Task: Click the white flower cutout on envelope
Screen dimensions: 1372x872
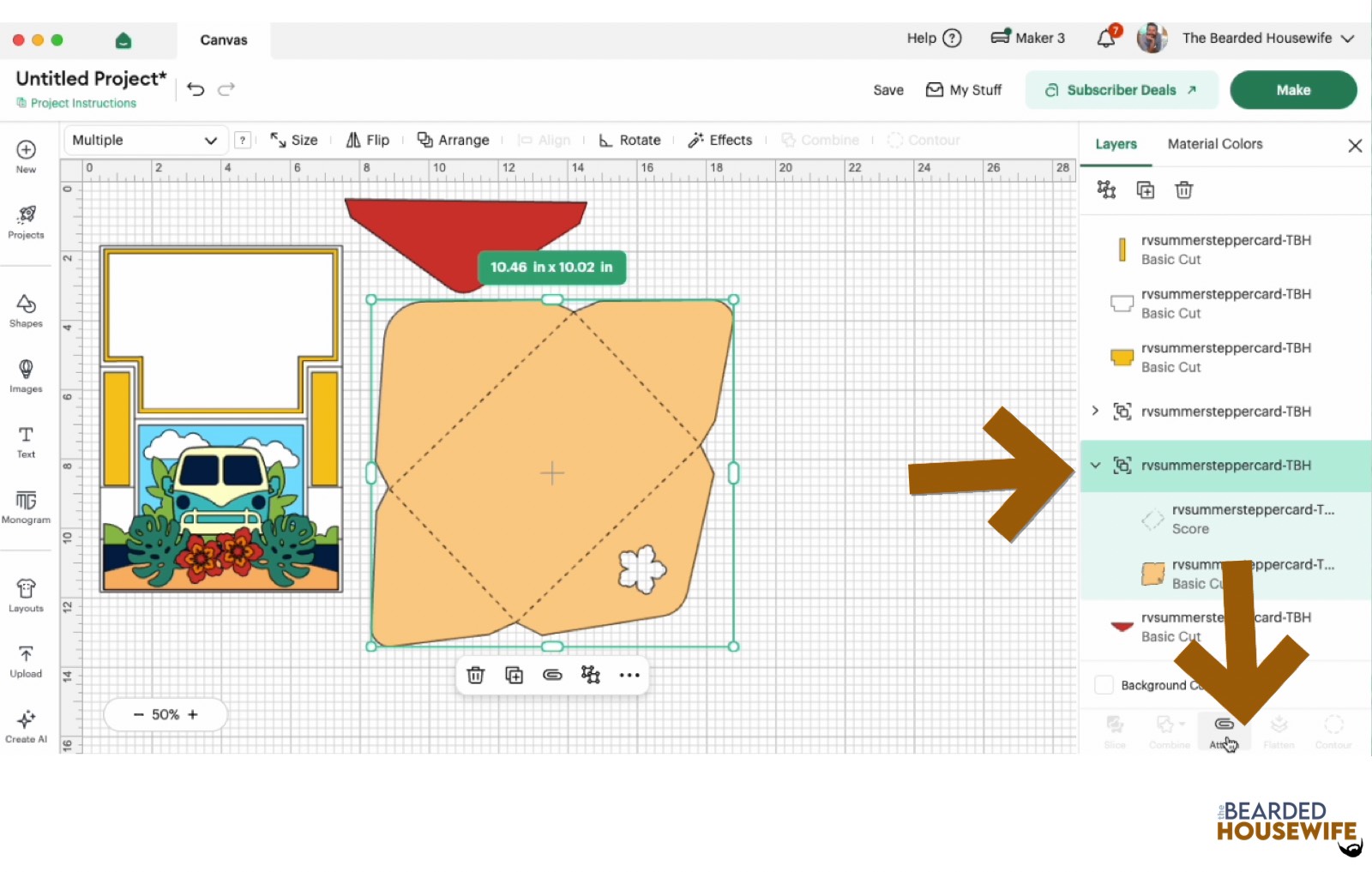Action: pos(642,568)
